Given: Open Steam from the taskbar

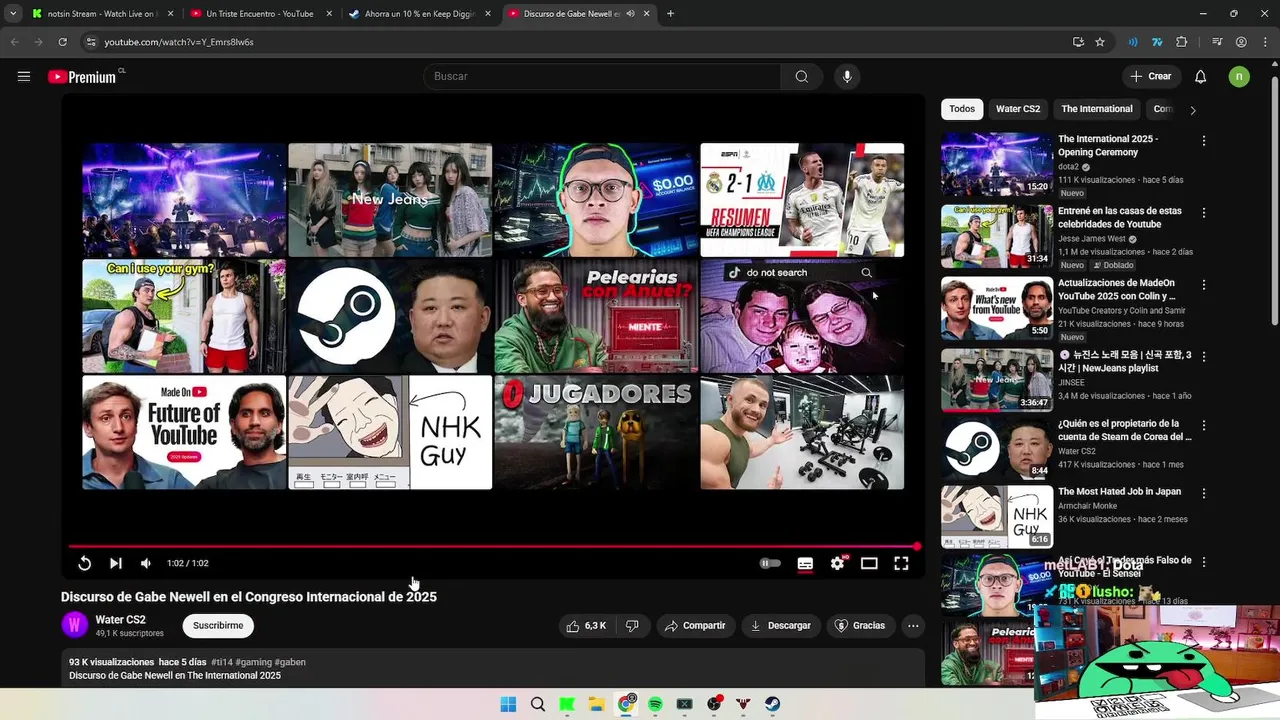Looking at the screenshot, I should 773,704.
